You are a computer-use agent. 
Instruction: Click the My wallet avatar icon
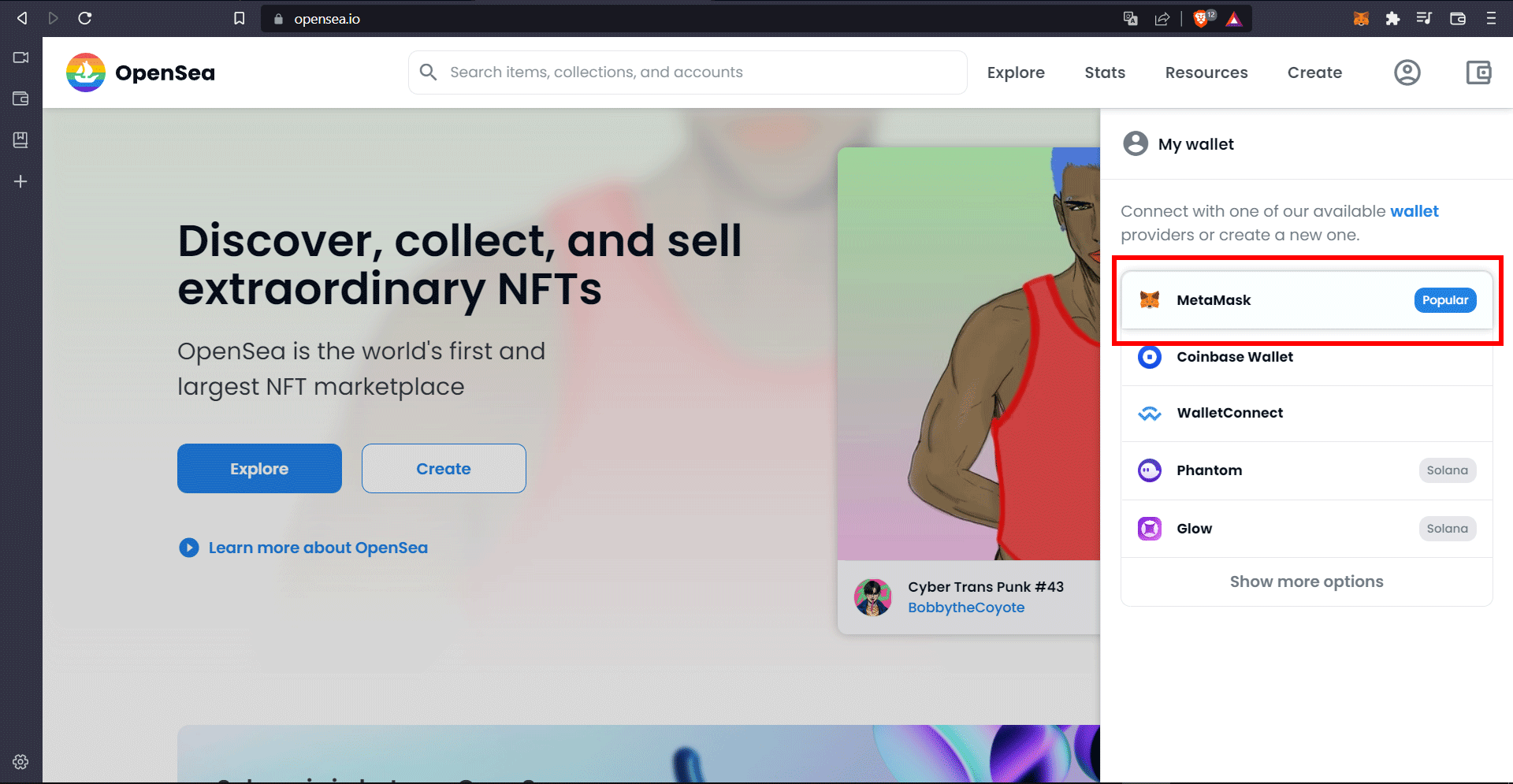1136,144
